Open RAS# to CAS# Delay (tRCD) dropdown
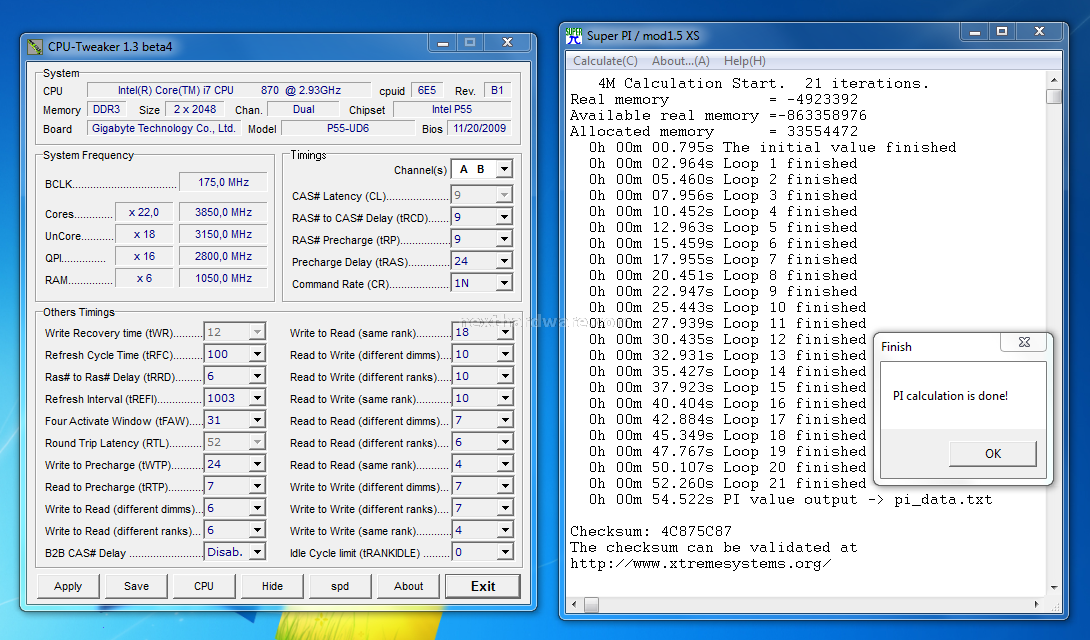The width and height of the screenshot is (1090, 640). coord(505,217)
